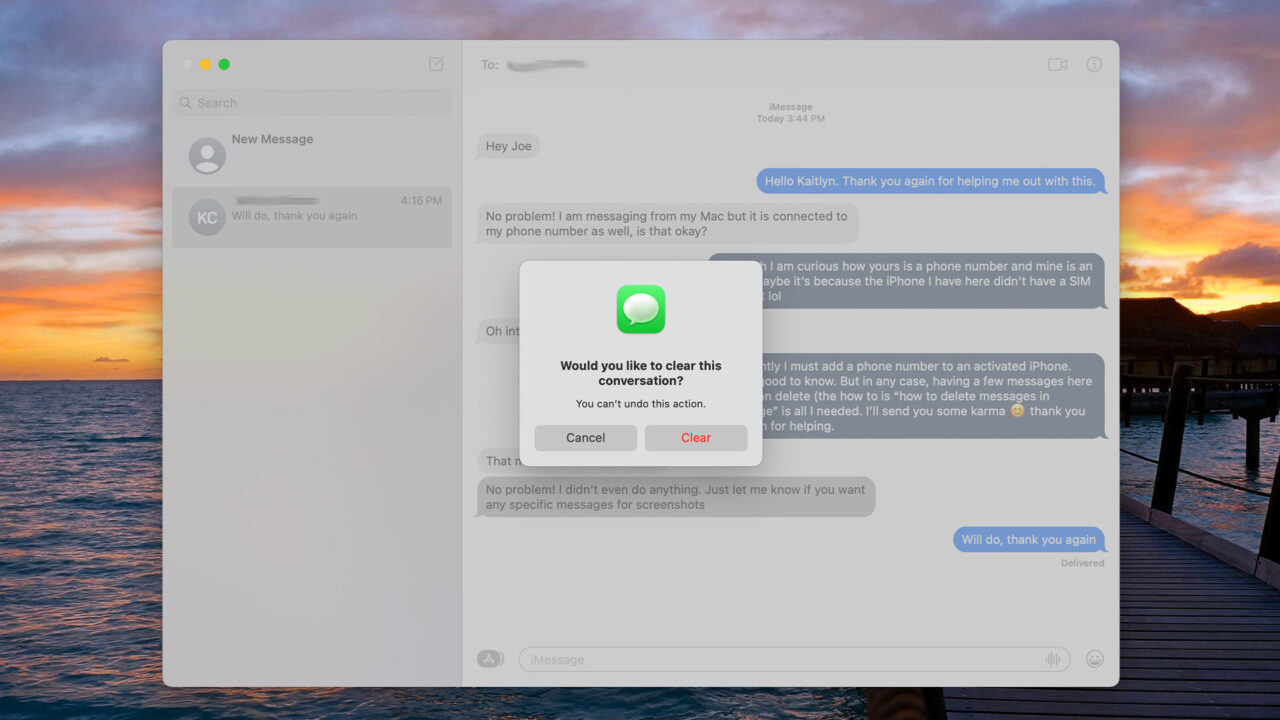The width and height of the screenshot is (1280, 720).
Task: Confirm with the red Clear button
Action: (x=695, y=437)
